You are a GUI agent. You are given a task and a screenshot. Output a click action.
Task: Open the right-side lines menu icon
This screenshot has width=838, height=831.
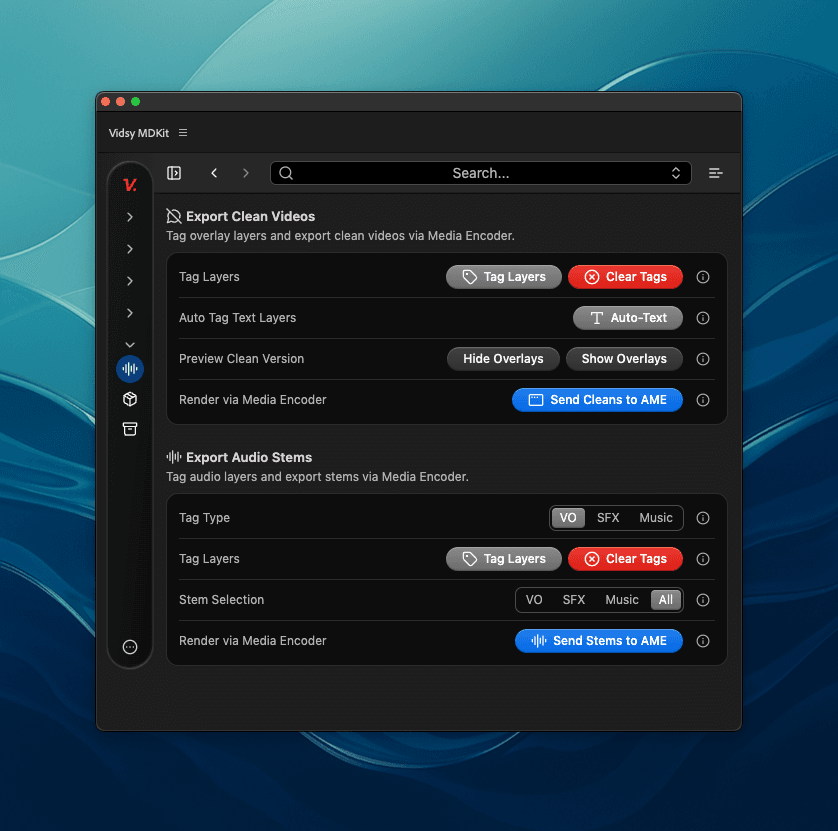(x=716, y=173)
